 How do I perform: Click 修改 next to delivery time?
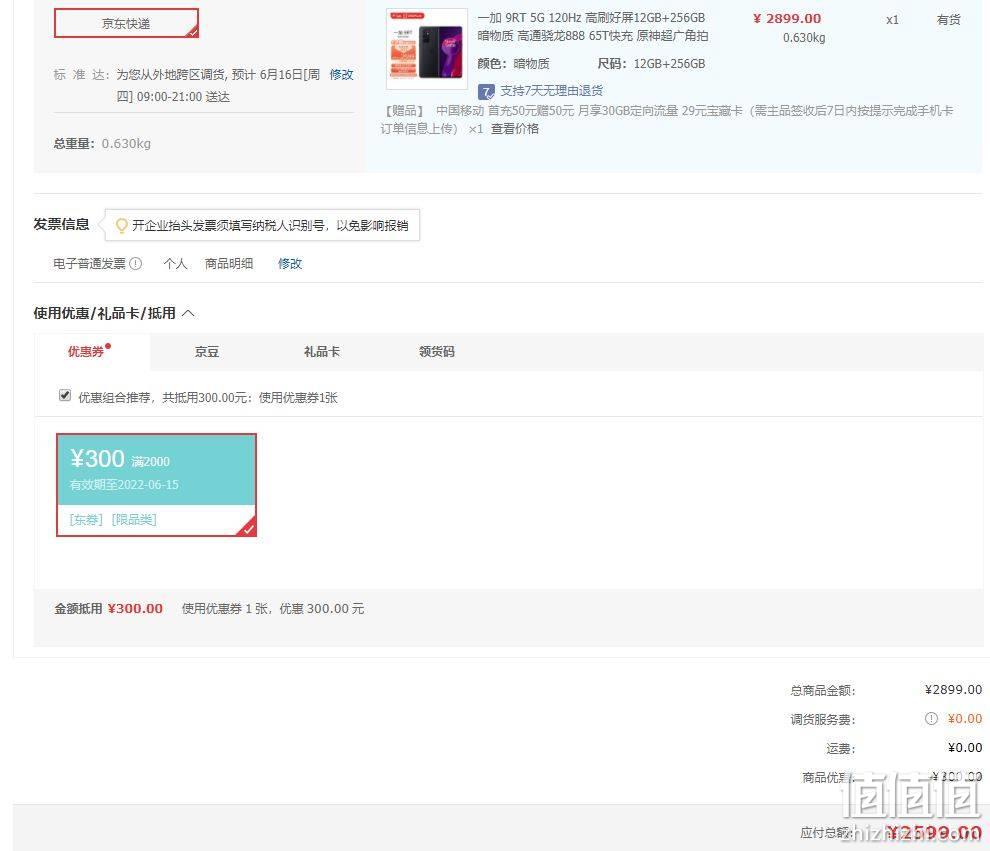pyautogui.click(x=342, y=74)
